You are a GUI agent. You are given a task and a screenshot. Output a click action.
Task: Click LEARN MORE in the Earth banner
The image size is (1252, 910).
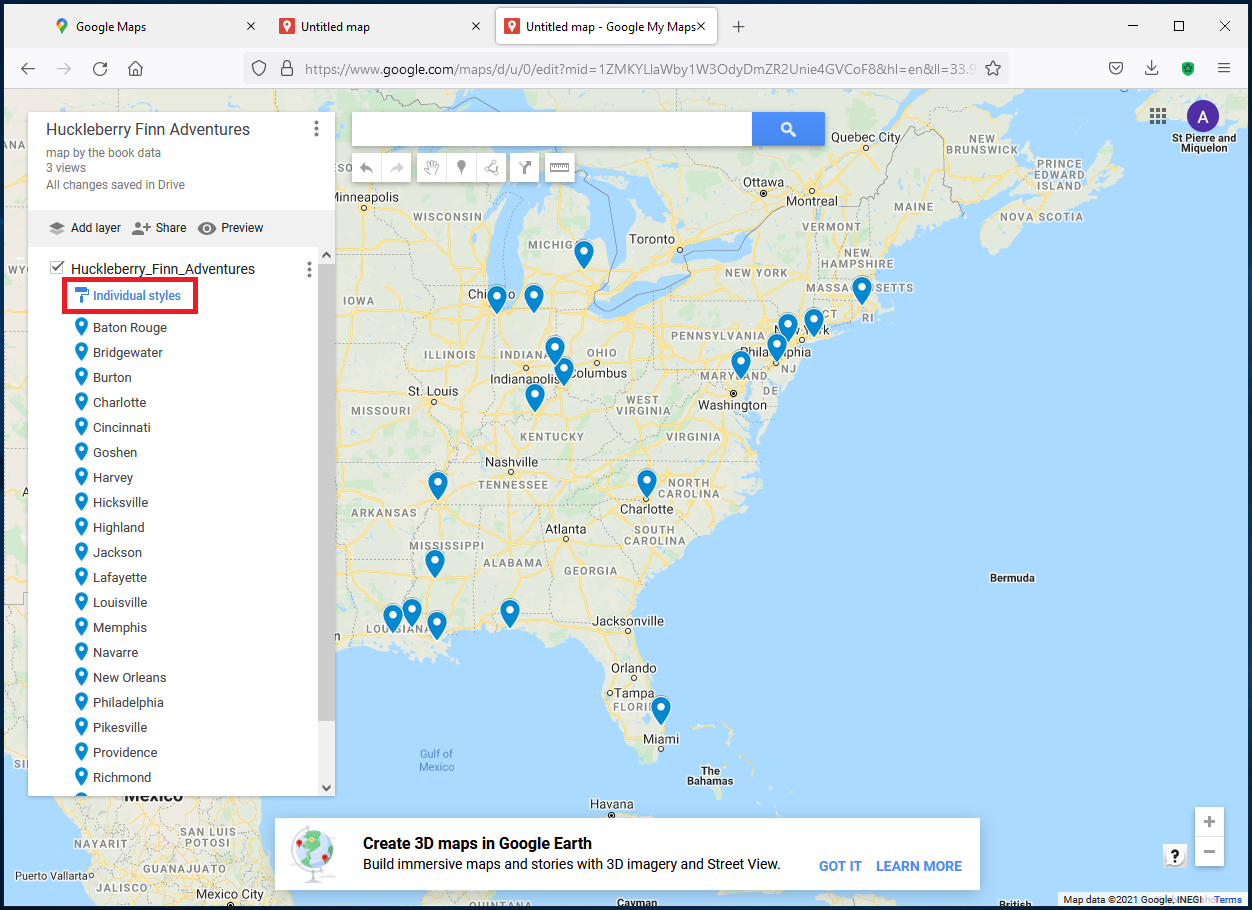tap(919, 866)
